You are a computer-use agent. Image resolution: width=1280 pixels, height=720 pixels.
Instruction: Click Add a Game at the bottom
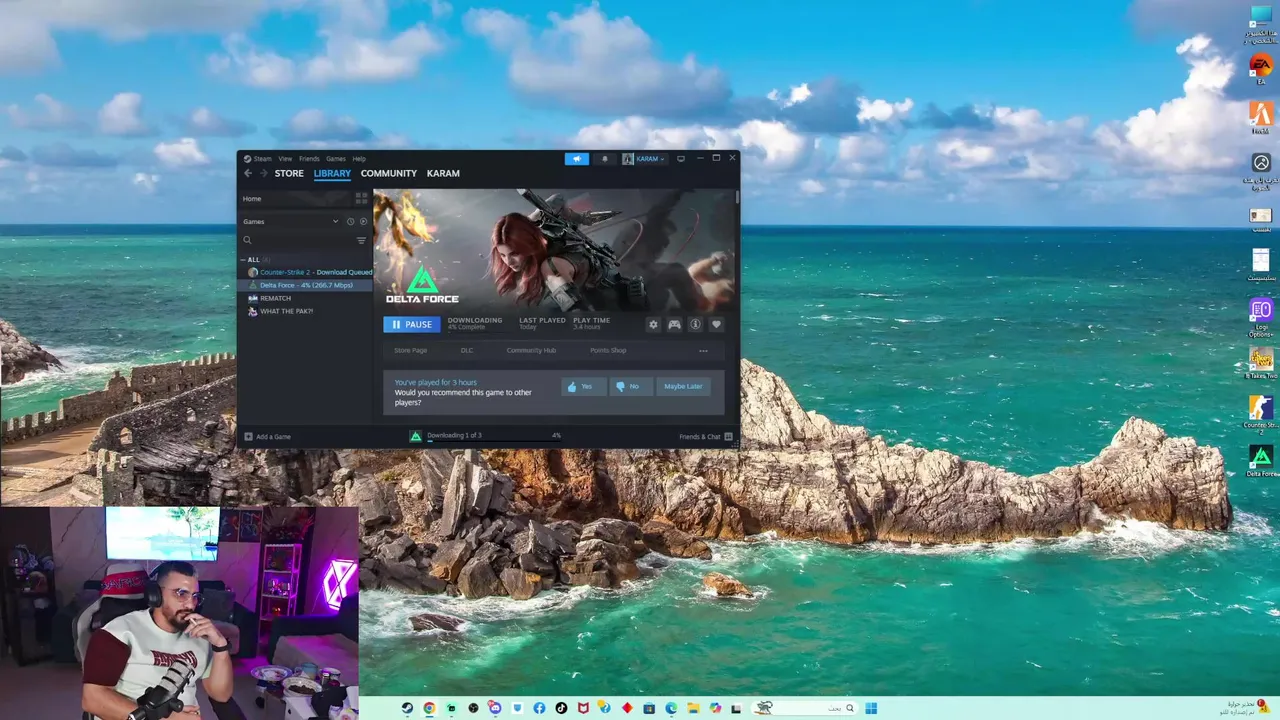pyautogui.click(x=268, y=436)
